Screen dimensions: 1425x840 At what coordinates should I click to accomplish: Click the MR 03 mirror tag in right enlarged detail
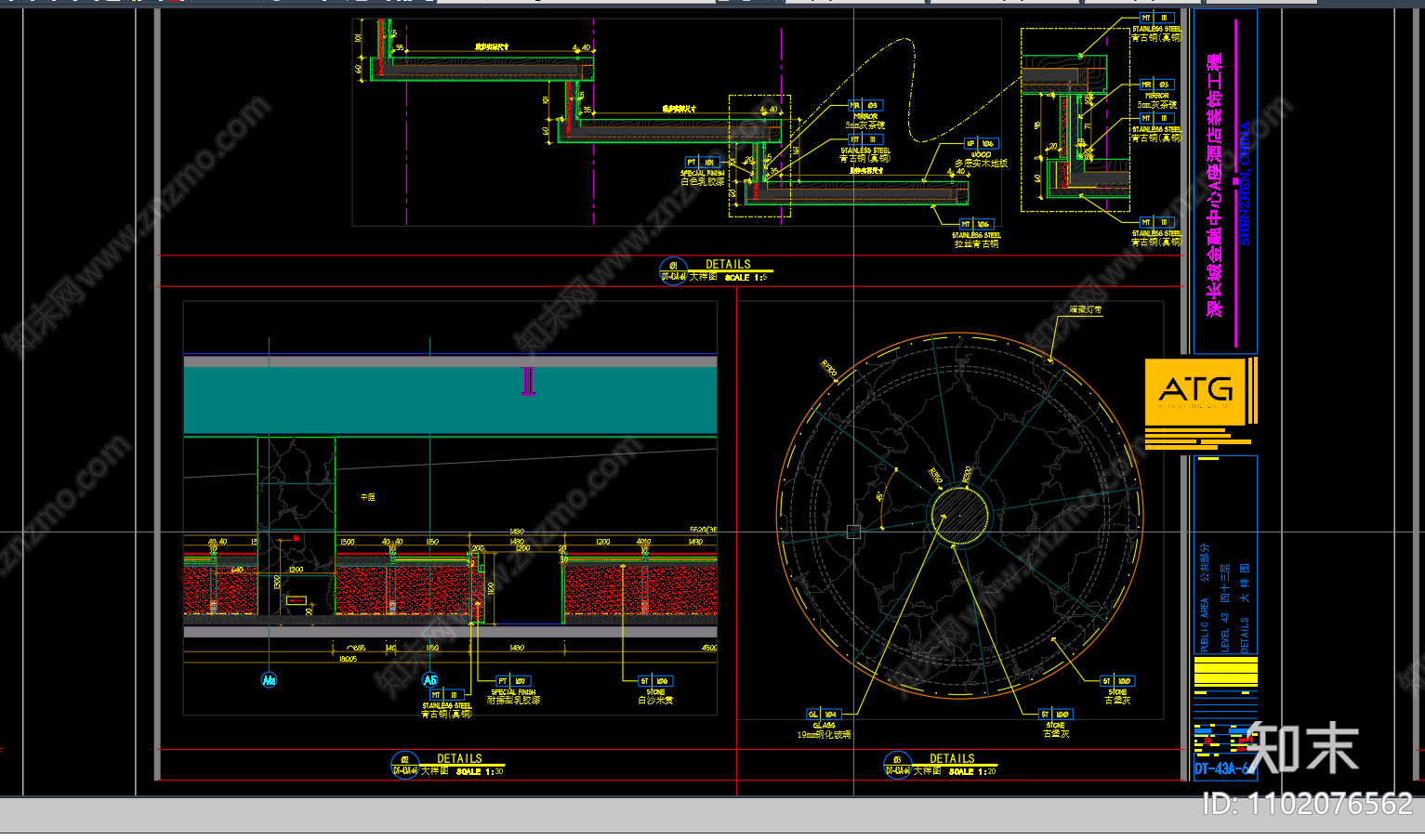[1155, 85]
